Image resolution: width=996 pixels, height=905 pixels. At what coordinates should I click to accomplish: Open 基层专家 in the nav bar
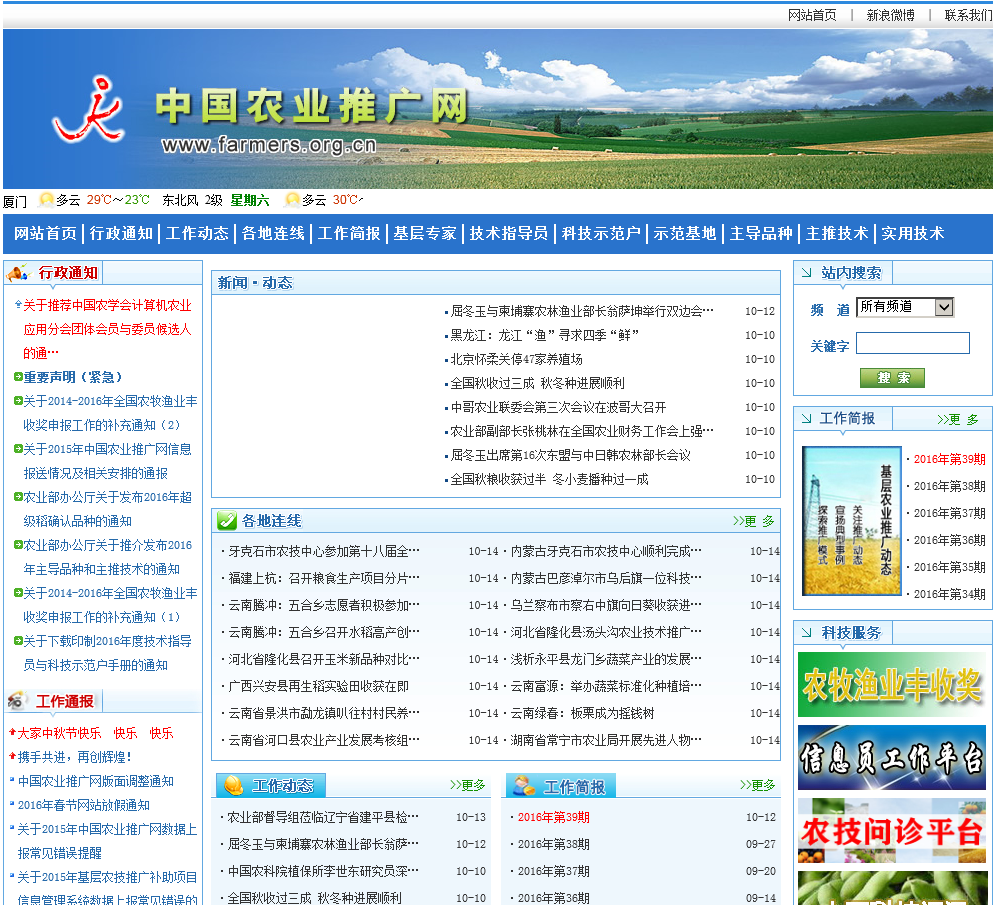[x=425, y=233]
